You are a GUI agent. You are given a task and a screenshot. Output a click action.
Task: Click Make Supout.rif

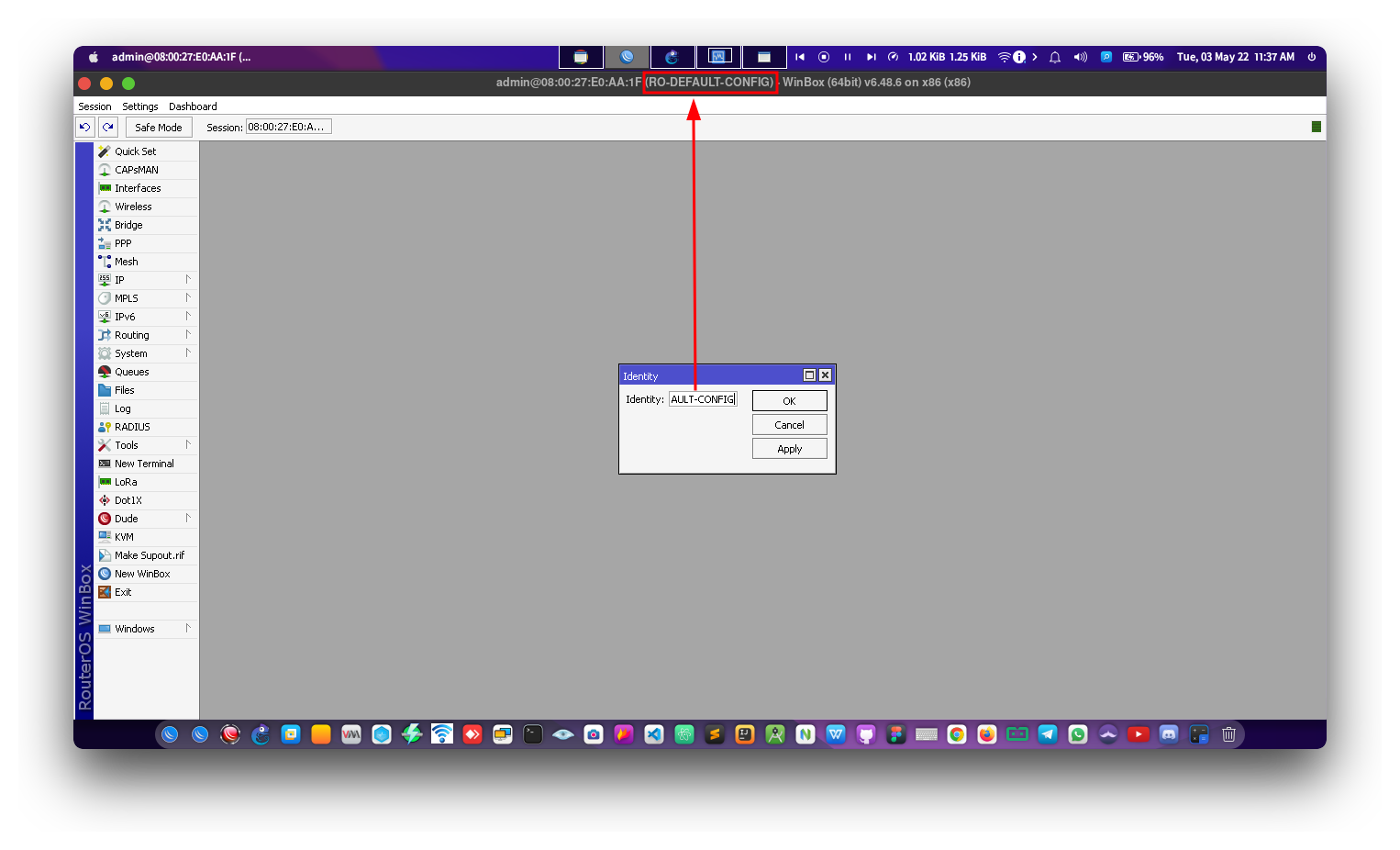[x=149, y=554]
